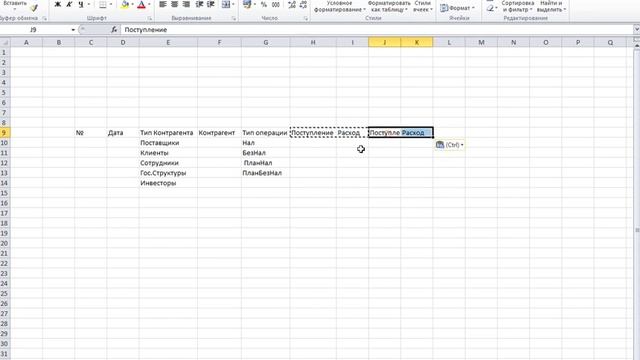640x360 pixels.
Task: Increase decimal places
Action: pos(291,4)
